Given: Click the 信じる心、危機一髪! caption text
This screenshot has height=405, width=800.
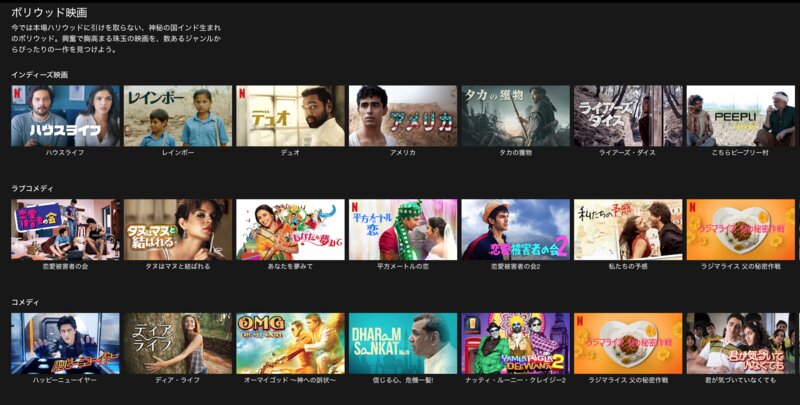Looking at the screenshot, I should 403,380.
